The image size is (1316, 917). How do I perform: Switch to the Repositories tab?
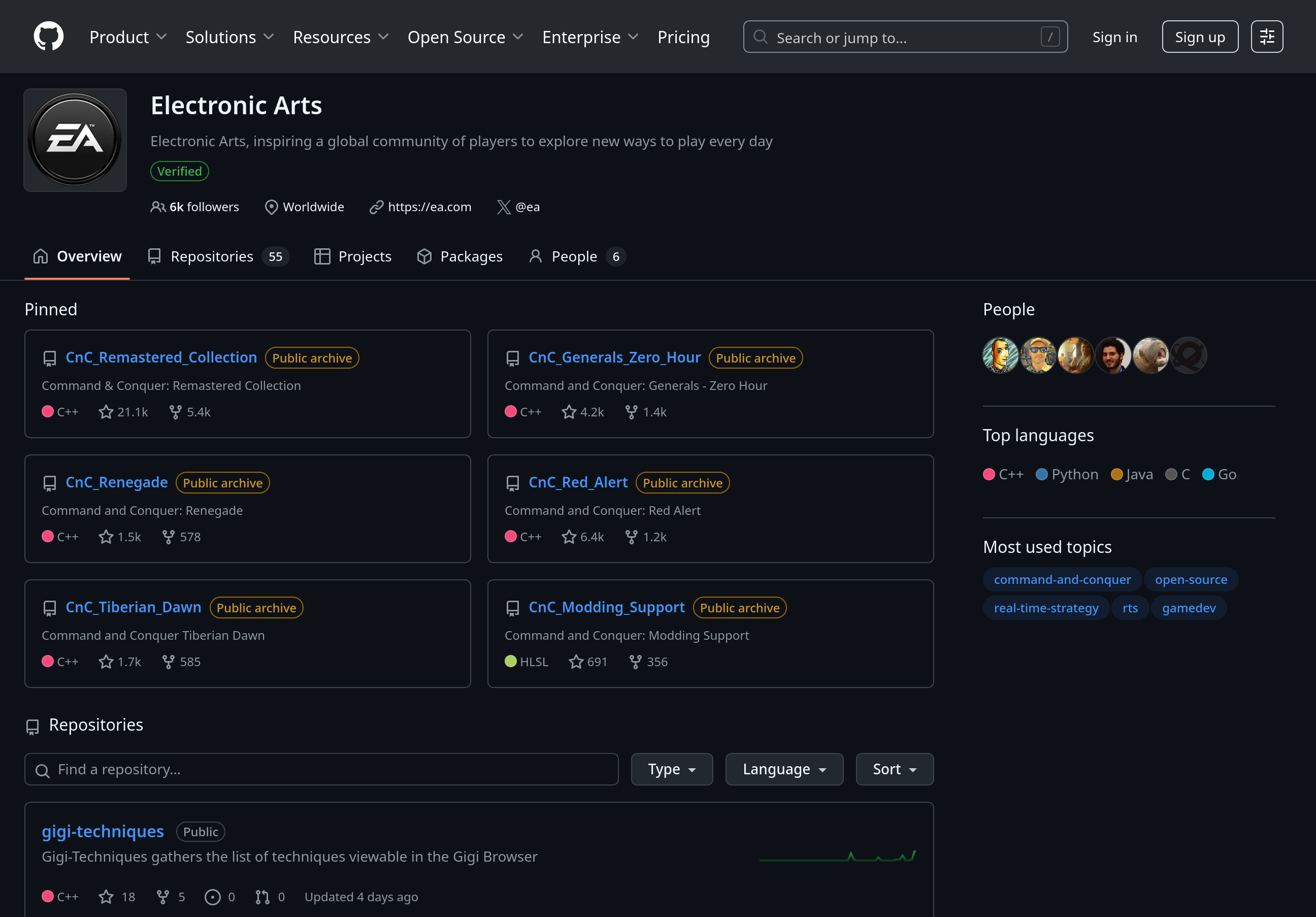tap(212, 256)
